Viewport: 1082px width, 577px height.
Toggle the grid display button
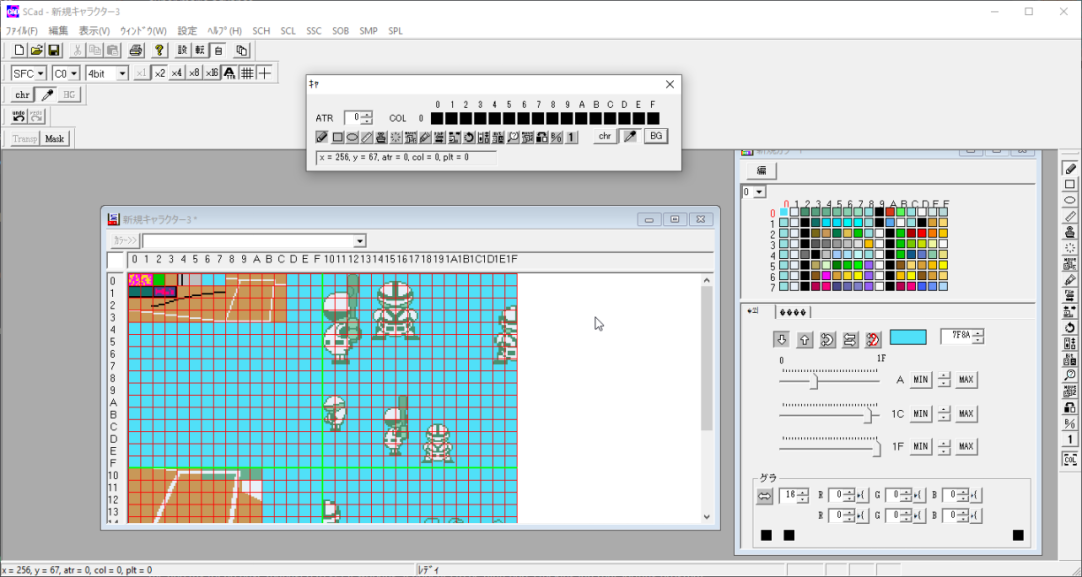coord(247,73)
